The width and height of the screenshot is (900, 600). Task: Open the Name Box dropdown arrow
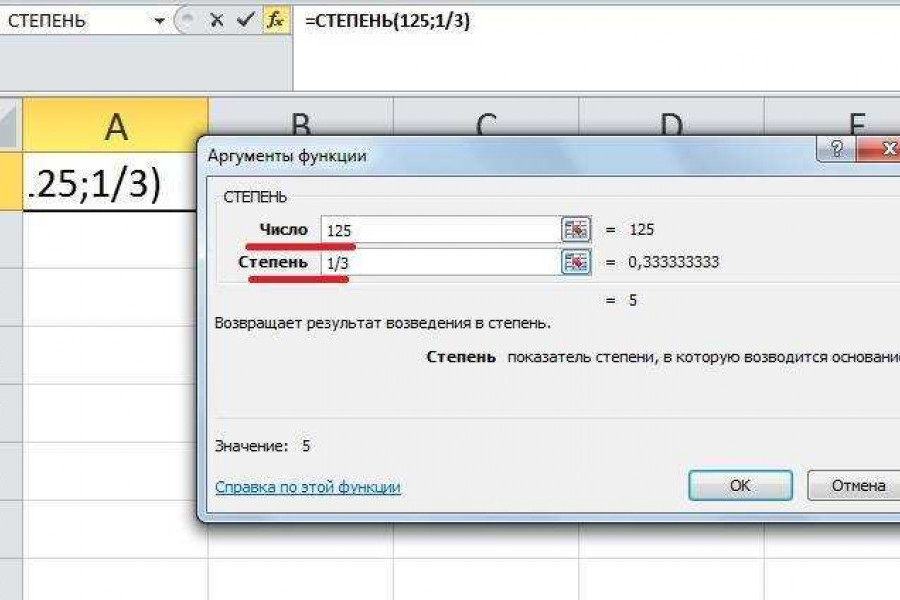(159, 21)
